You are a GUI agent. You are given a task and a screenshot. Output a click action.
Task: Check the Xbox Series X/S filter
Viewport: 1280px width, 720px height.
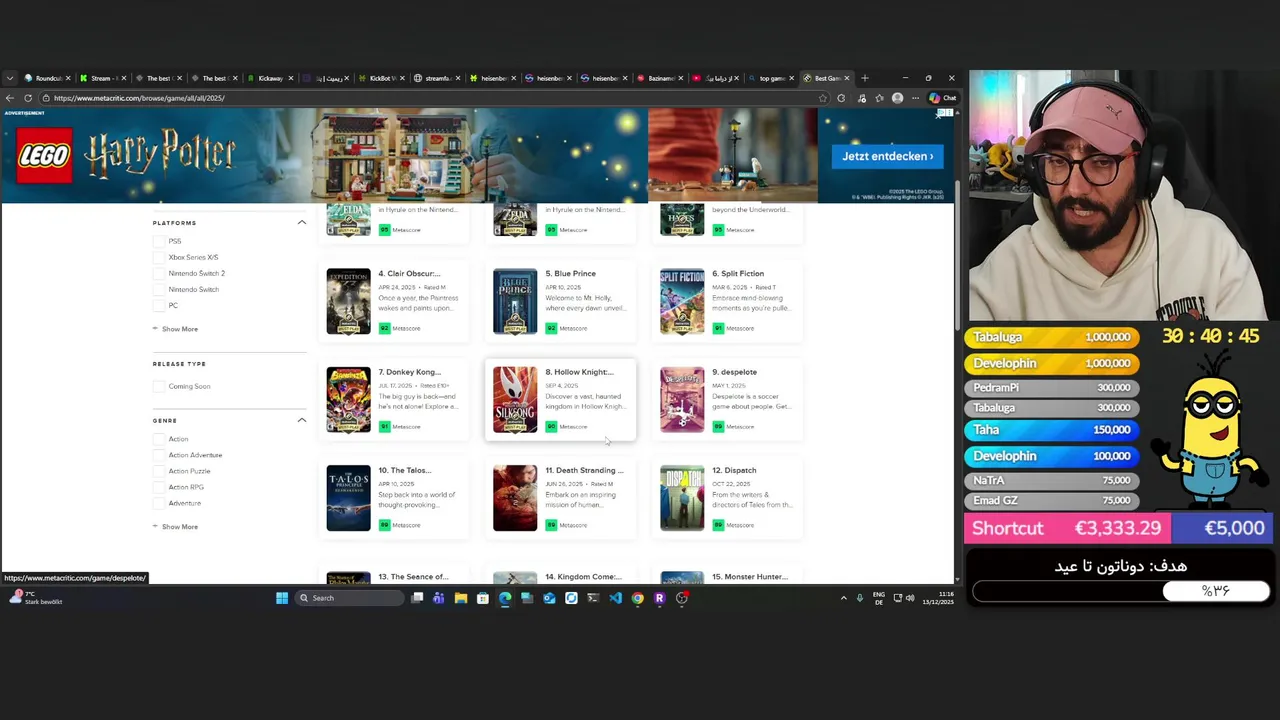pos(158,257)
